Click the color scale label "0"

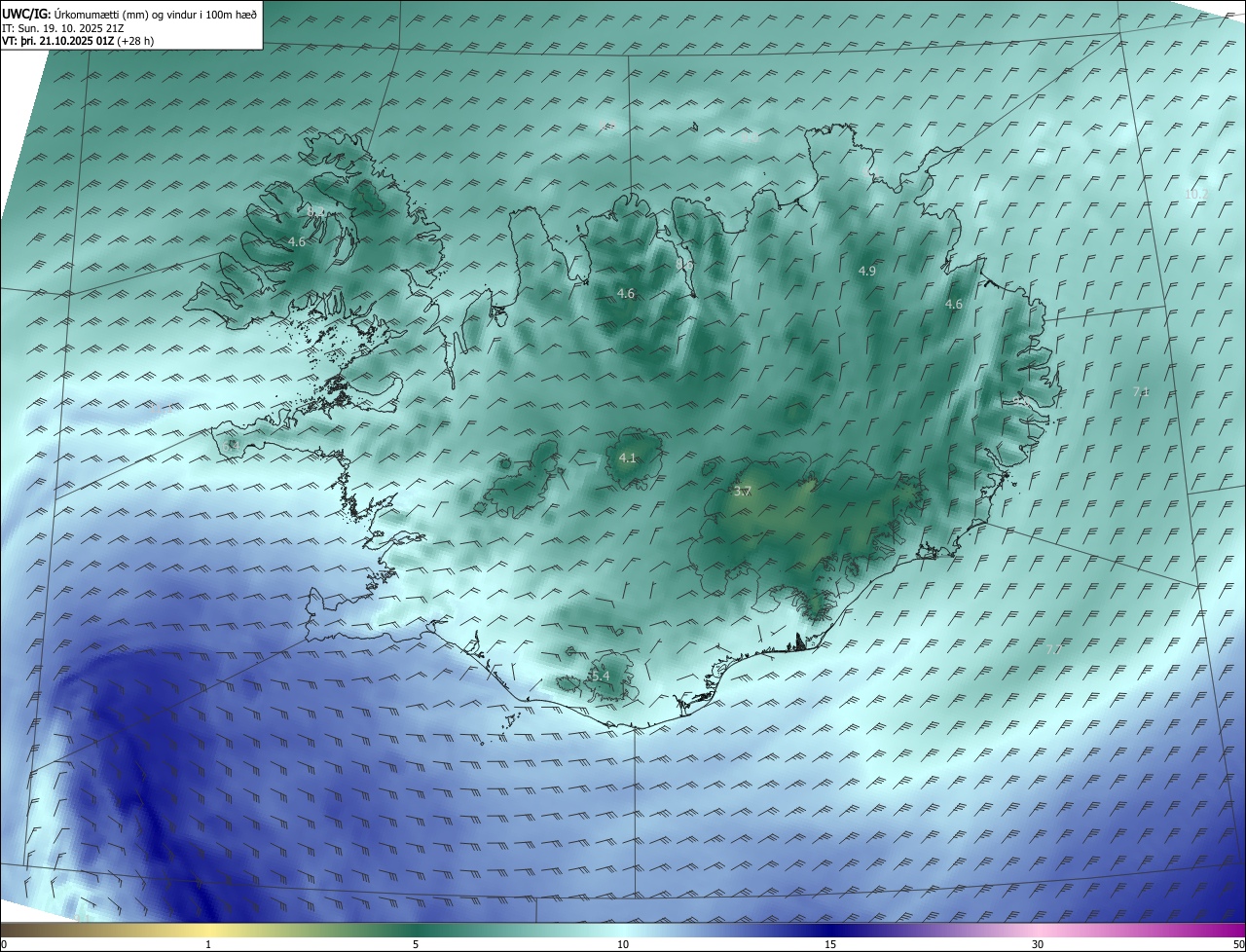4,944
